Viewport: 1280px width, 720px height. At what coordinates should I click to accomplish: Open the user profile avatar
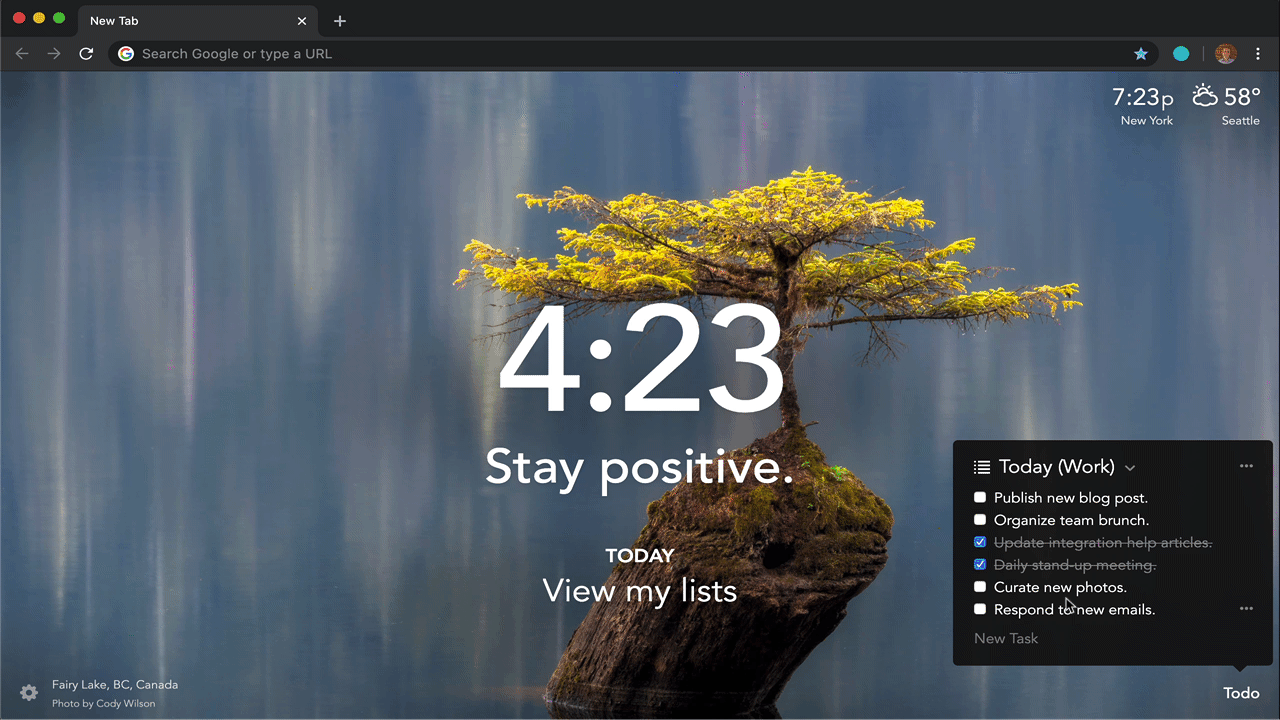click(x=1225, y=54)
